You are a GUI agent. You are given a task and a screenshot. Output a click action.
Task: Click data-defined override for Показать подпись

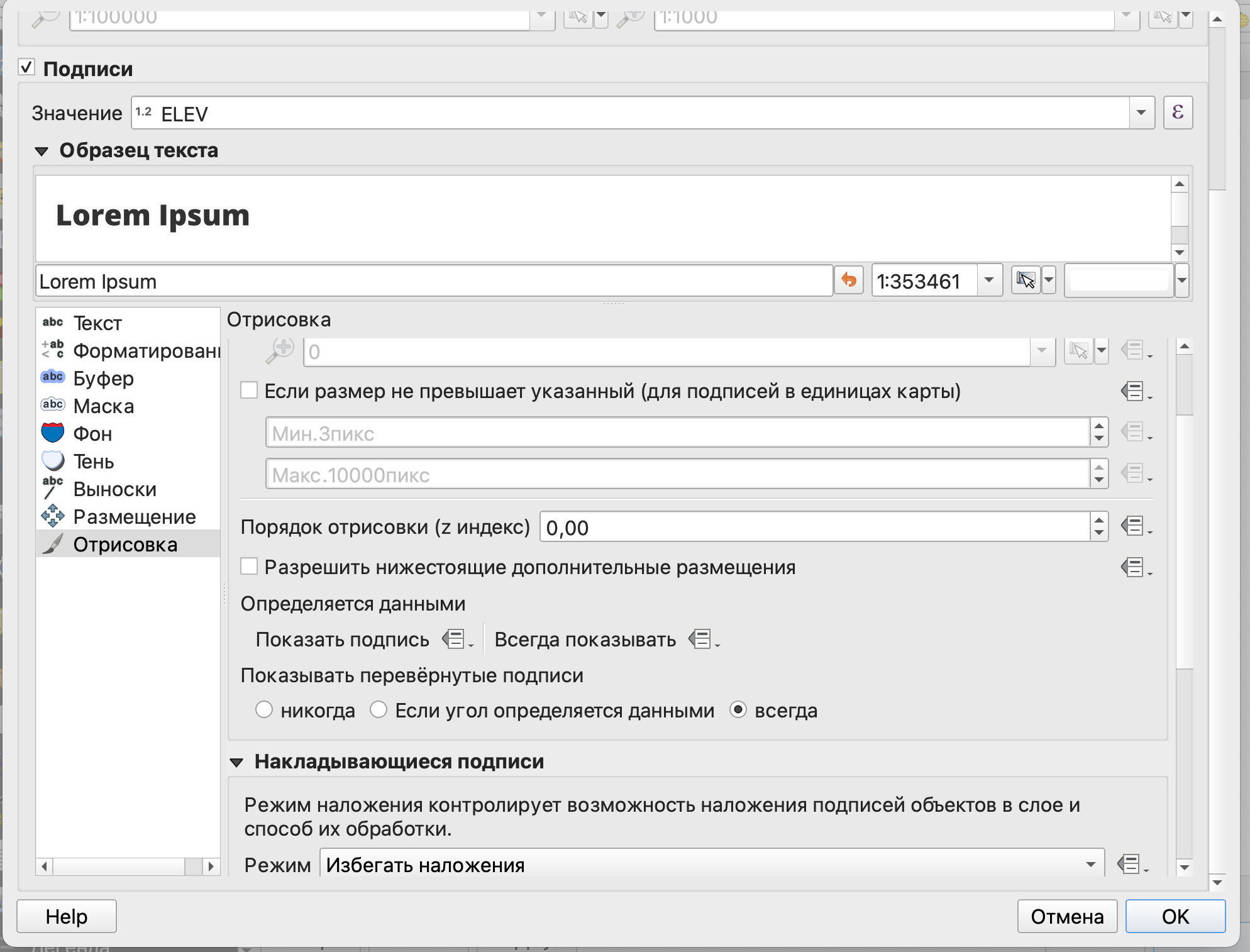(x=455, y=639)
